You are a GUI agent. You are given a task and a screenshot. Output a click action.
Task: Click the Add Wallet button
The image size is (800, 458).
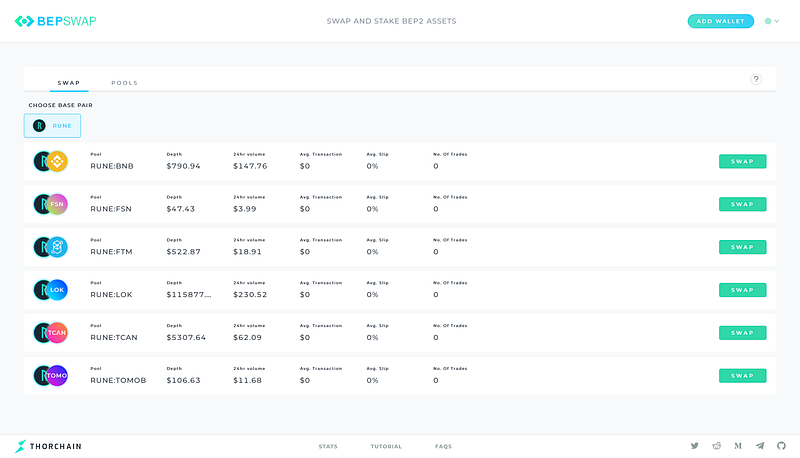[x=720, y=21]
